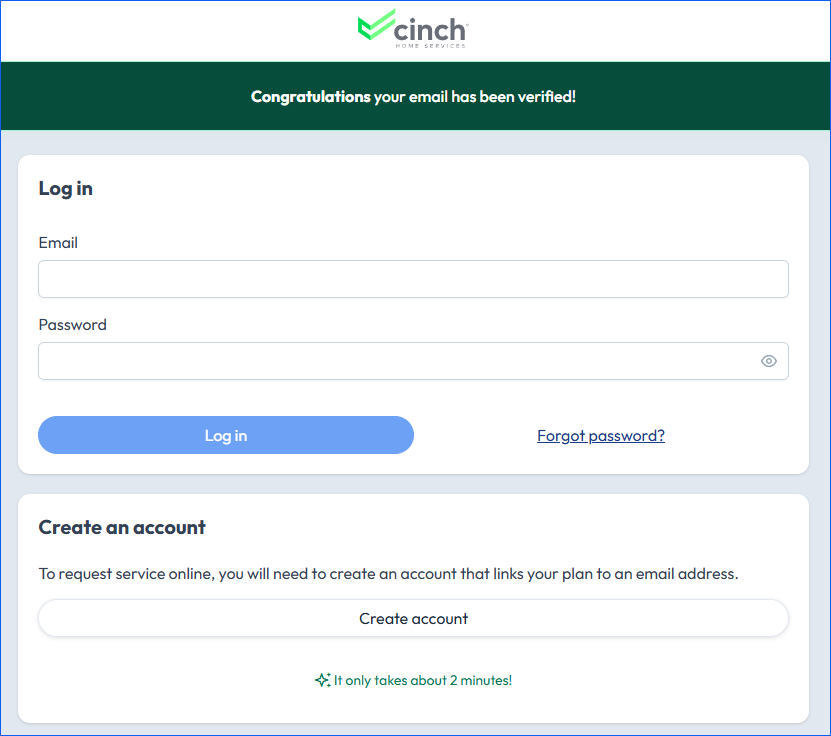Click the blue Log in button
Screen dimensions: 831x736
point(226,435)
